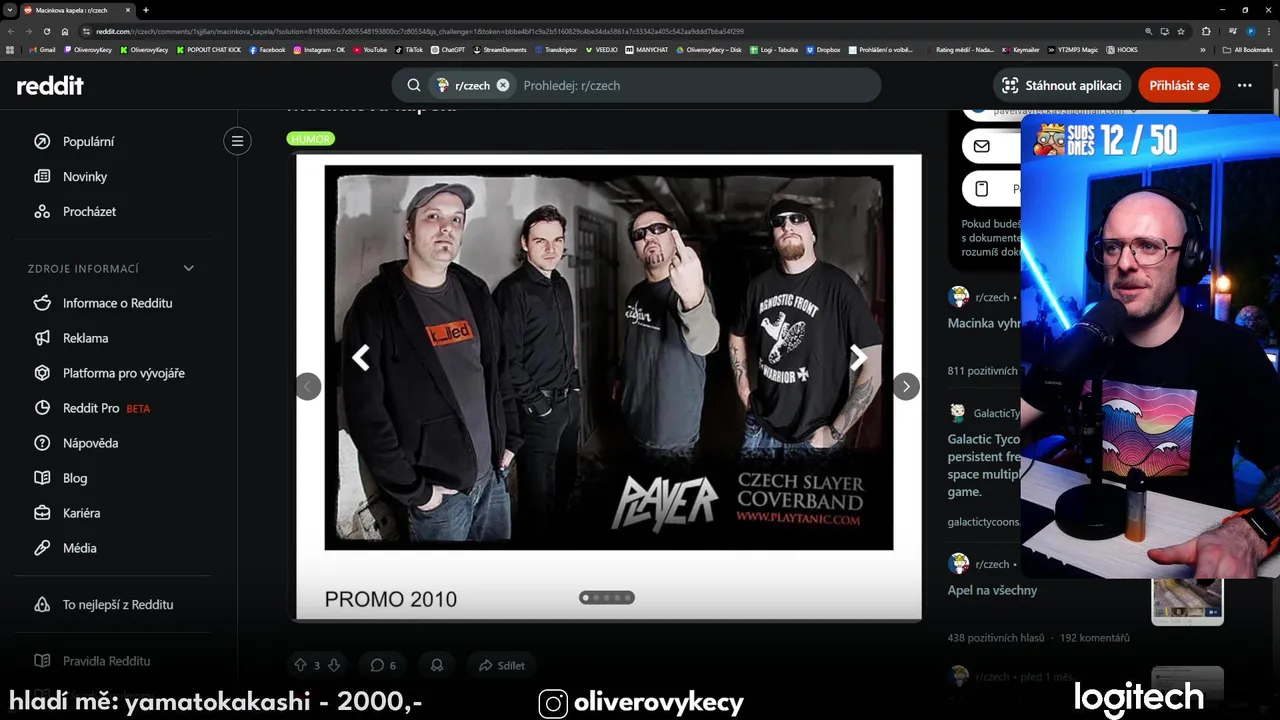
Task: Open the Dropbox bookmark
Action: pyautogui.click(x=822, y=49)
